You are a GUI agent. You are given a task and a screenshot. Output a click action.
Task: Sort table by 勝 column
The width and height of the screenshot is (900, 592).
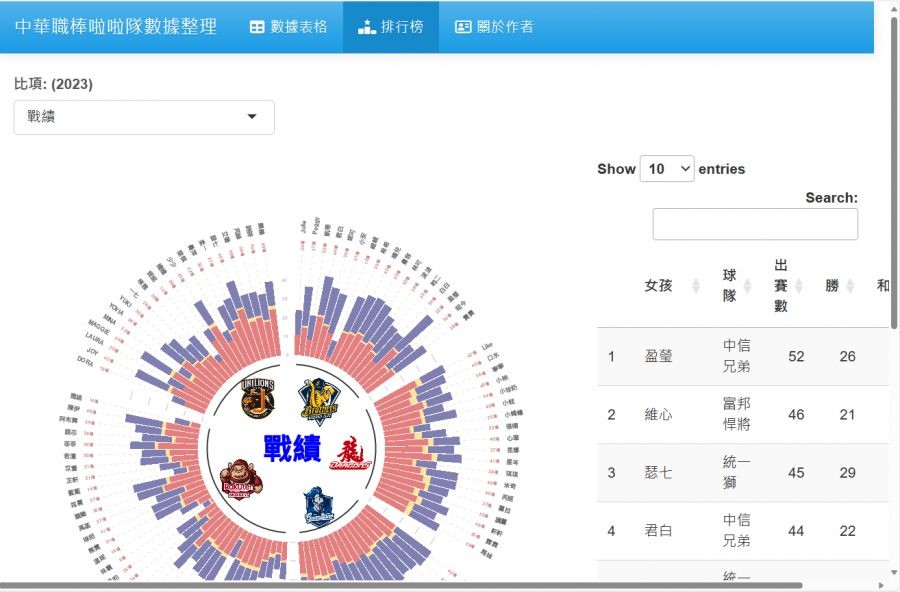point(840,285)
